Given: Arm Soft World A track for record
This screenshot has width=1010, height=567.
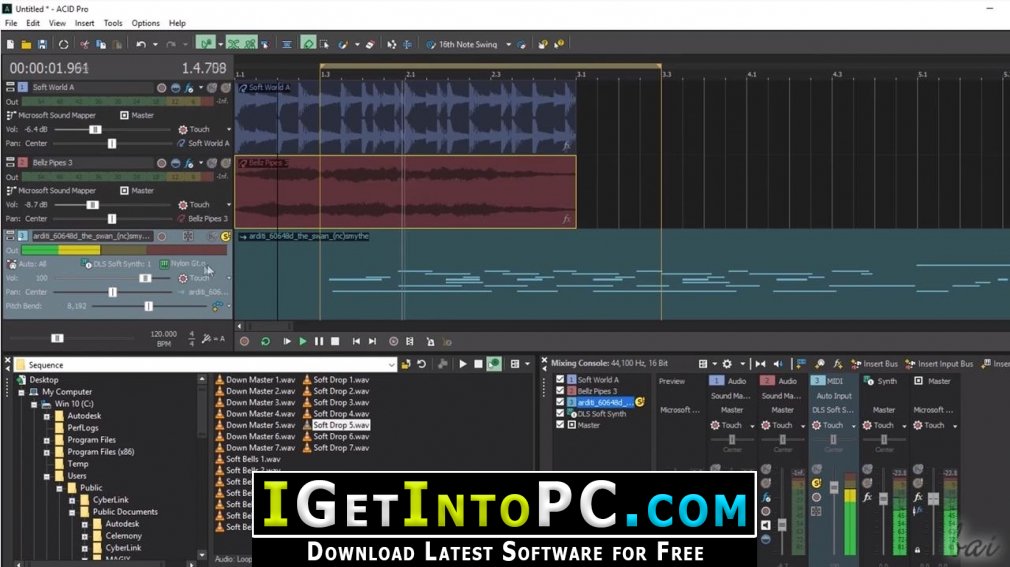Looking at the screenshot, I should tap(162, 88).
